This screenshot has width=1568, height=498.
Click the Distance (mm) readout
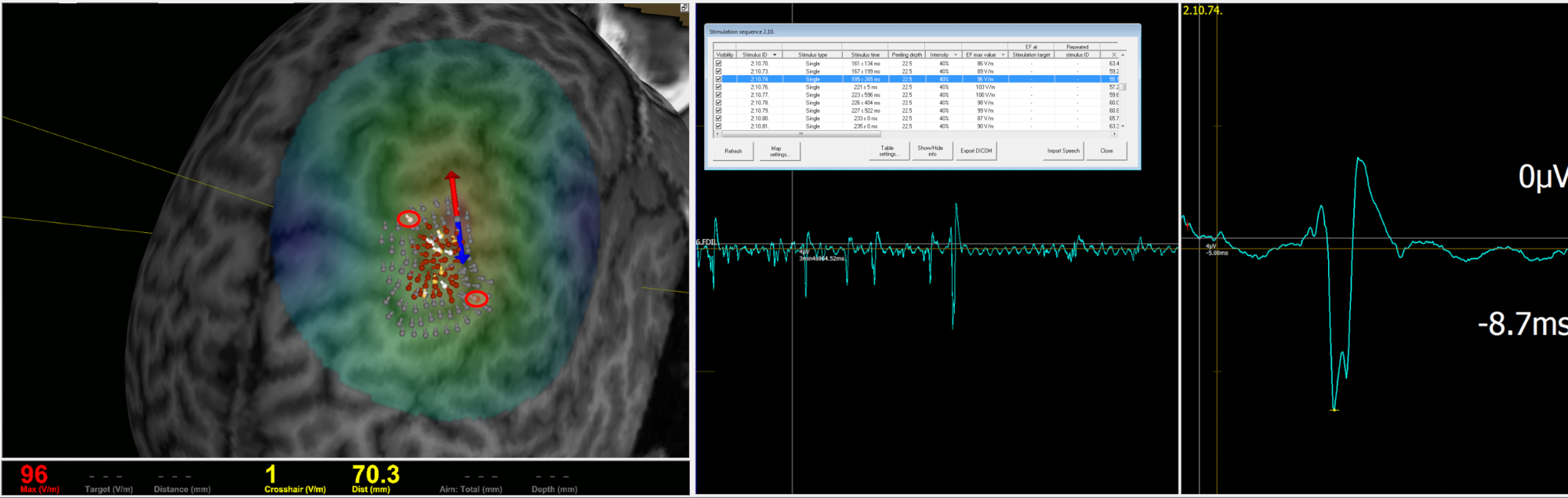(x=182, y=482)
